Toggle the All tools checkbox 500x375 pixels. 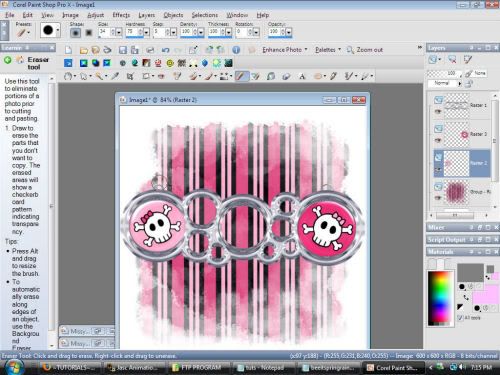pos(460,318)
